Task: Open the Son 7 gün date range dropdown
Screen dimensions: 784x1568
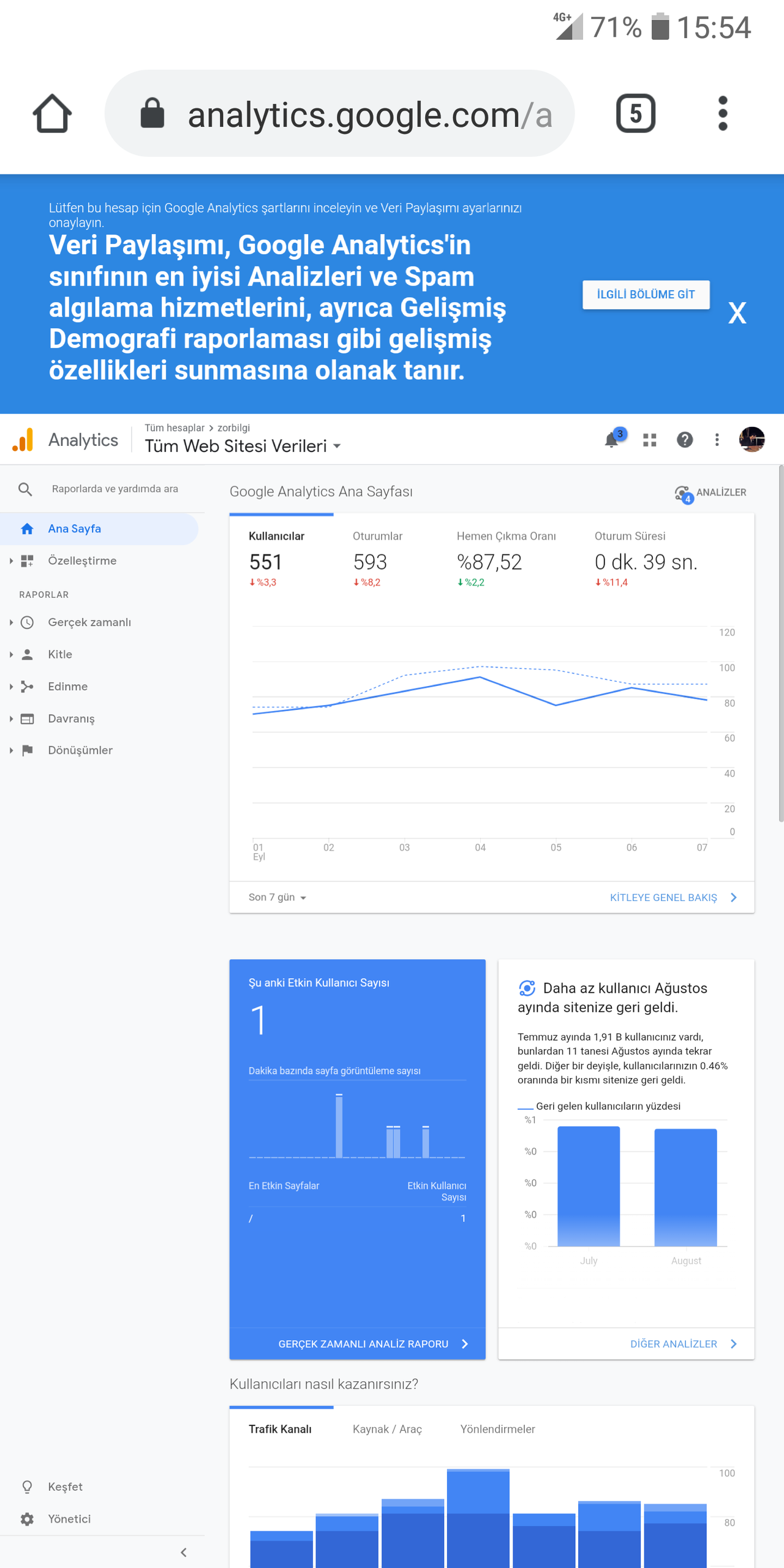Action: point(277,897)
